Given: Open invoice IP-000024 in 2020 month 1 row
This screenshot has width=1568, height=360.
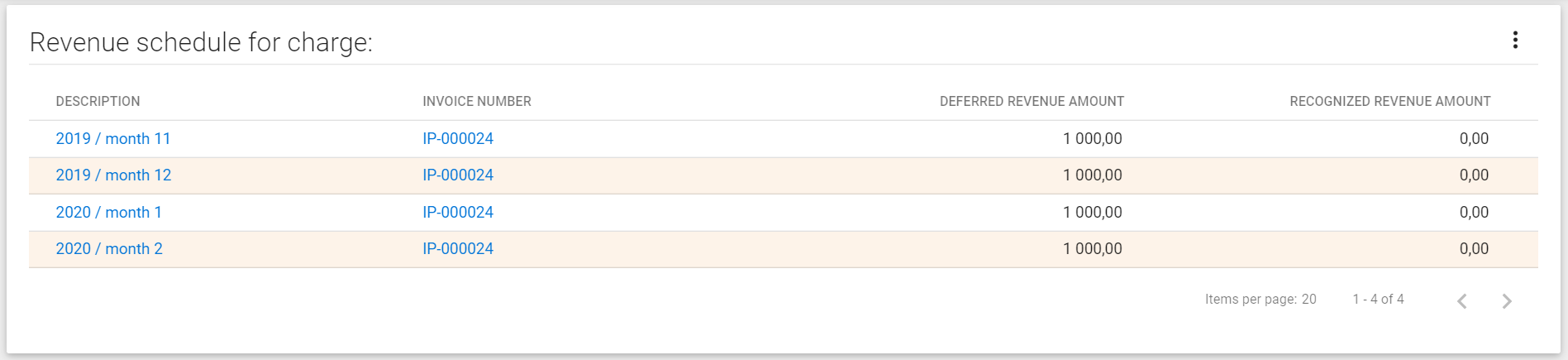Looking at the screenshot, I should 458,213.
